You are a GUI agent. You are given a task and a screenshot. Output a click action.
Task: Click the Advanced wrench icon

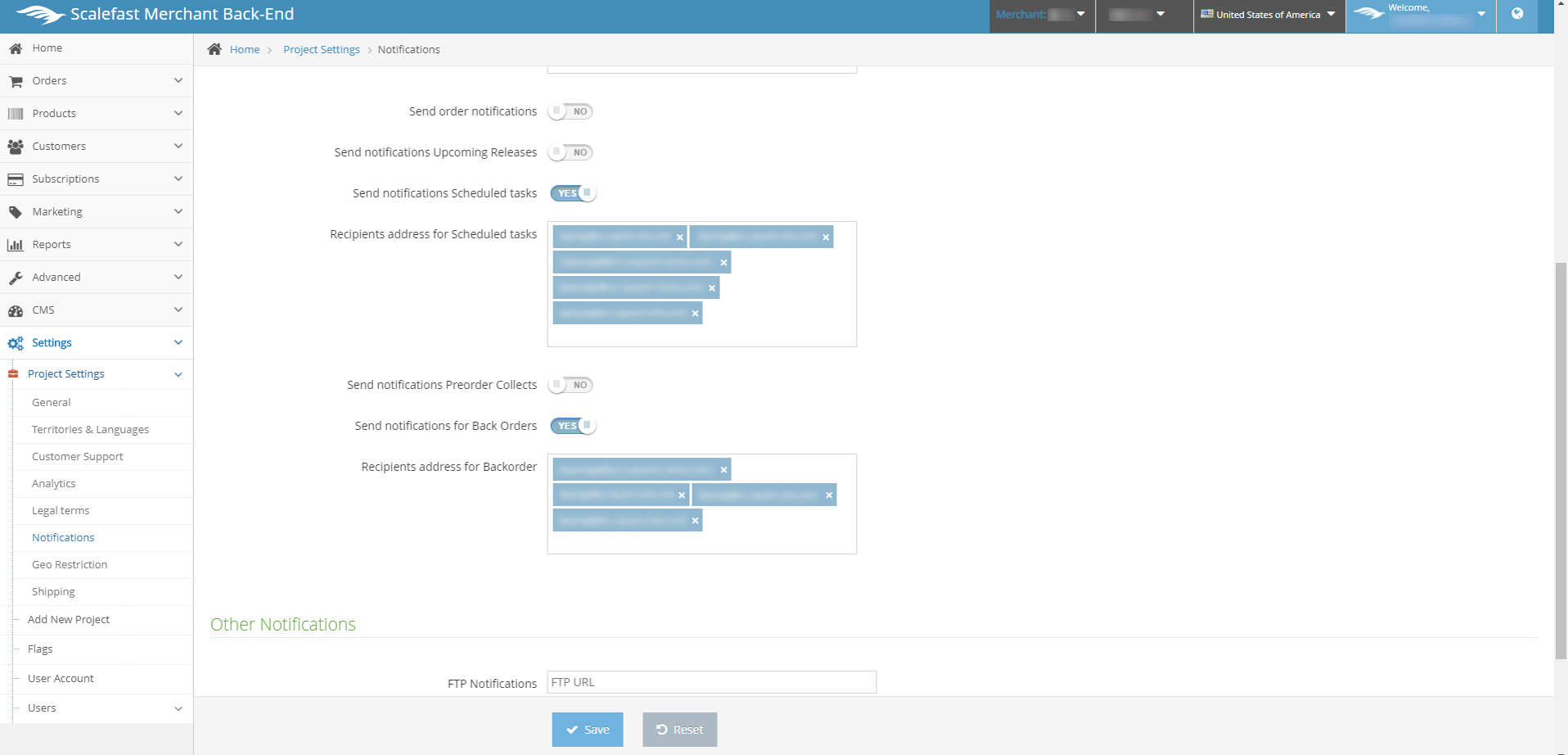point(16,278)
